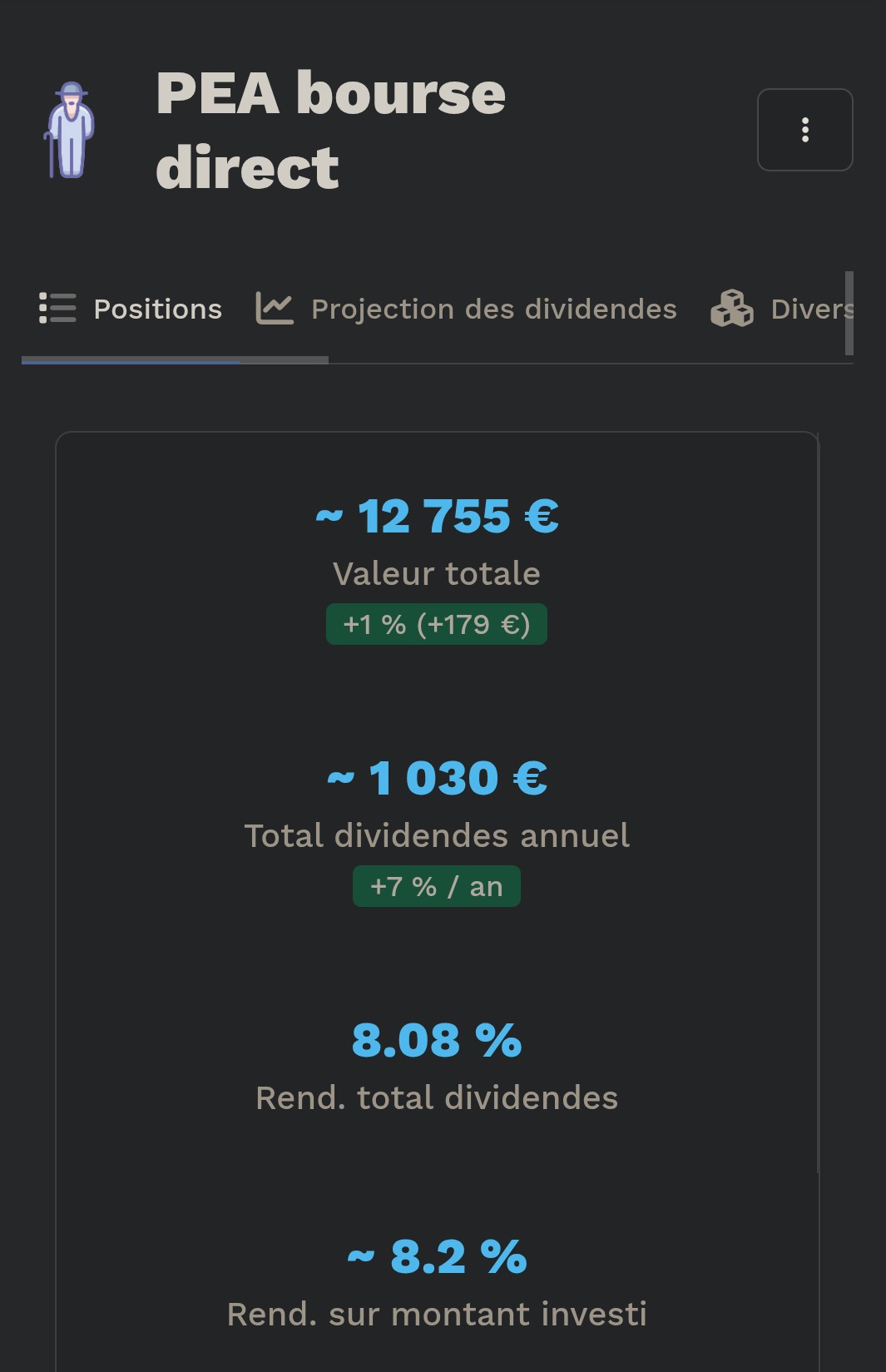The width and height of the screenshot is (886, 1372).
Task: Click the horizontal tab scrollbar under Positions
Action: [x=175, y=360]
